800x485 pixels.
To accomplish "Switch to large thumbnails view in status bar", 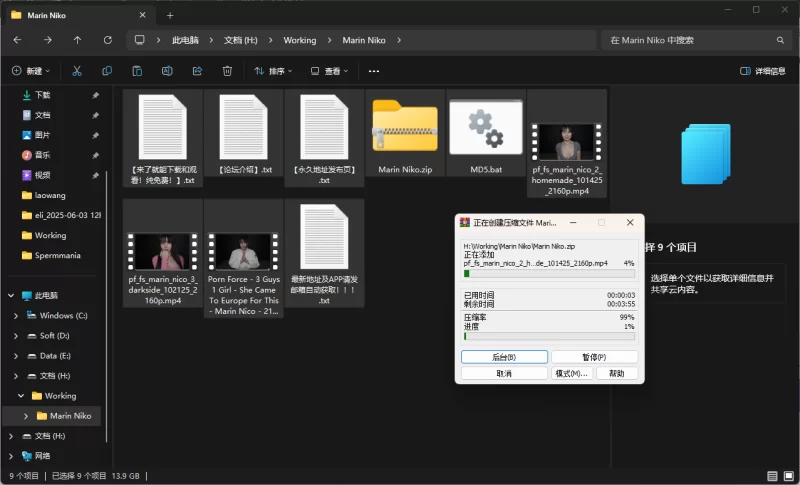I will pyautogui.click(x=789, y=476).
